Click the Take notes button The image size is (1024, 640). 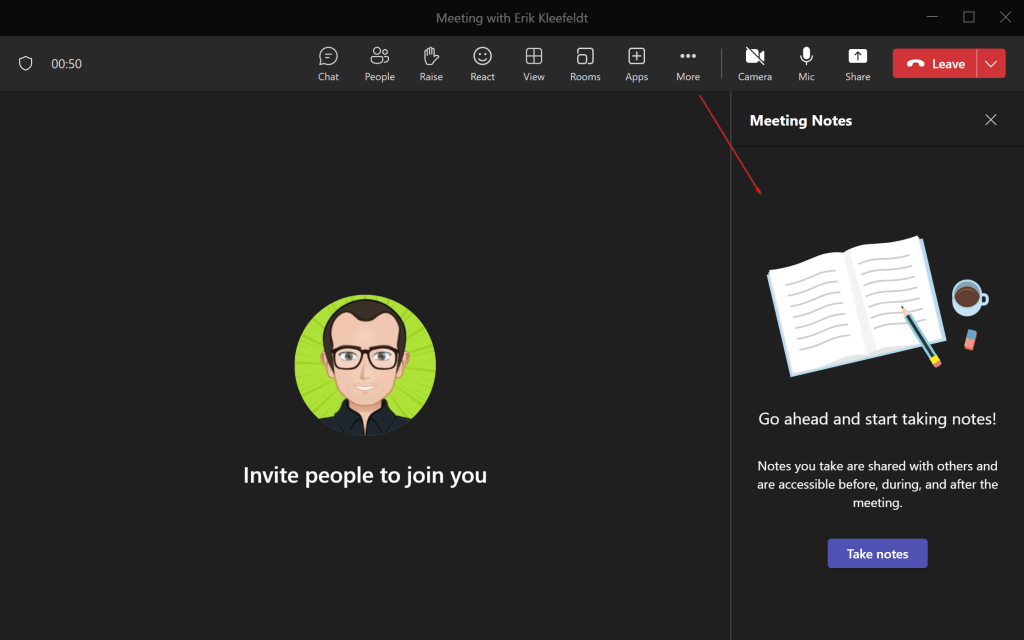(877, 553)
